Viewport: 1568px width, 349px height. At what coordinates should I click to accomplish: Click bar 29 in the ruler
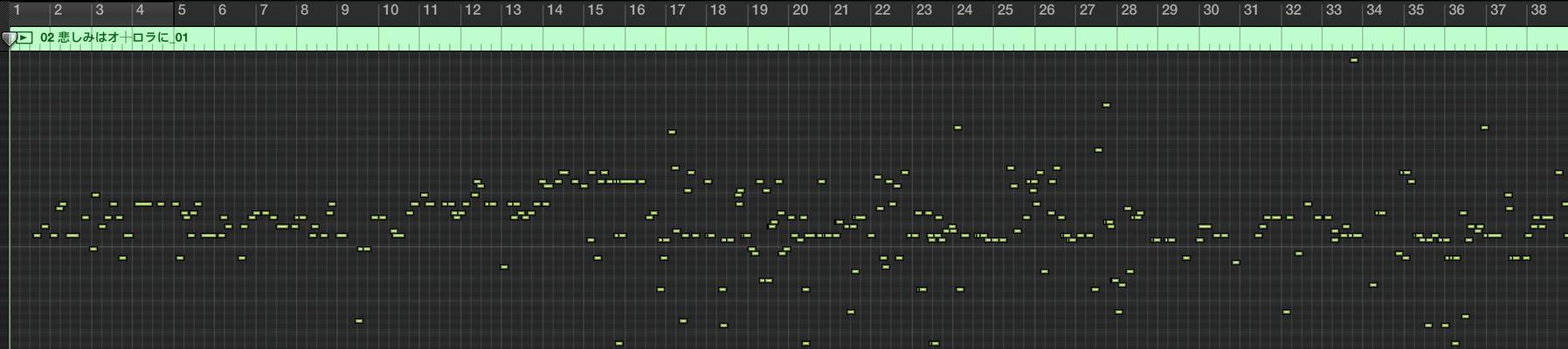(x=1169, y=10)
